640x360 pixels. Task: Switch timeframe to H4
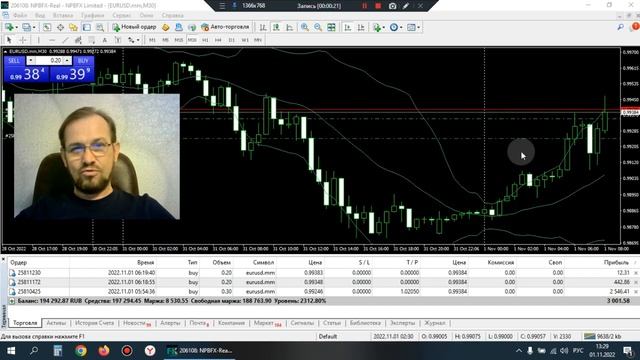(218, 40)
